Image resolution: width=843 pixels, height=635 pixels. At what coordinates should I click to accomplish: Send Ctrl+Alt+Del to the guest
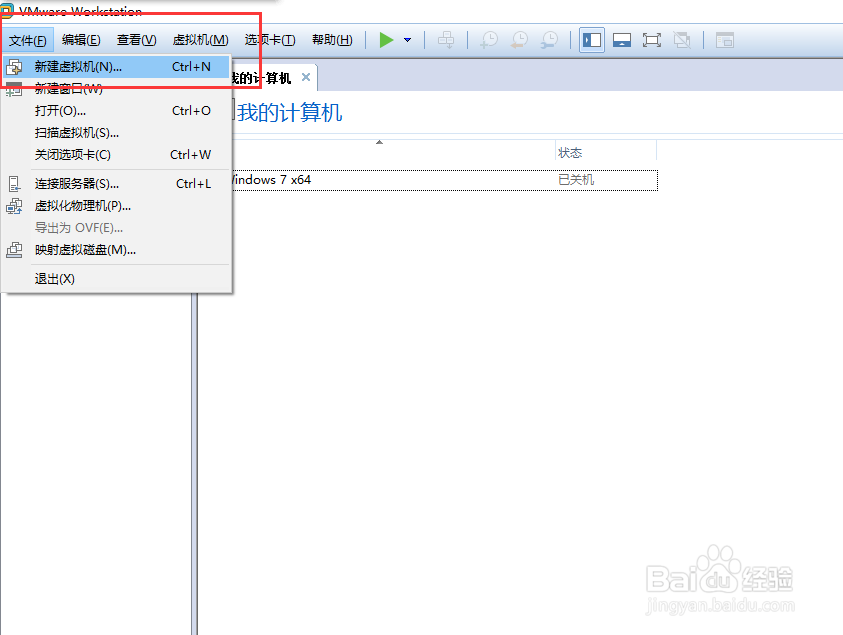click(x=447, y=40)
